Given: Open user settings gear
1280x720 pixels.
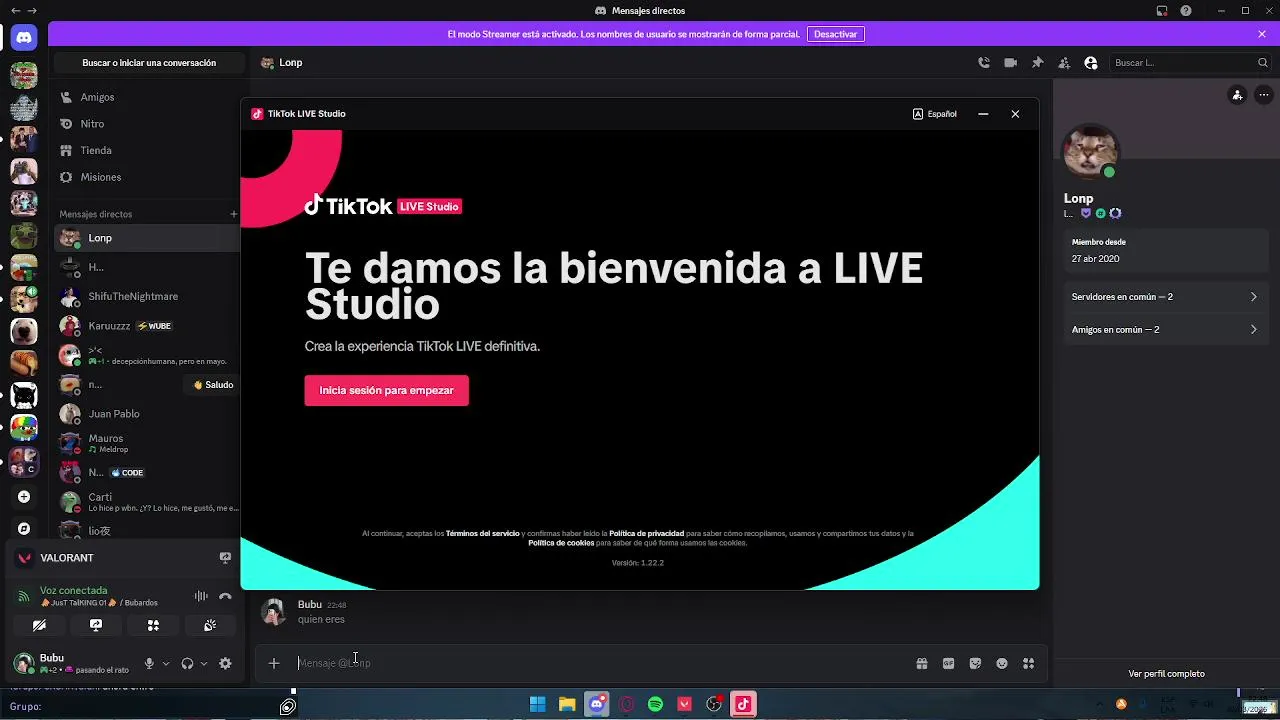Looking at the screenshot, I should pyautogui.click(x=225, y=663).
